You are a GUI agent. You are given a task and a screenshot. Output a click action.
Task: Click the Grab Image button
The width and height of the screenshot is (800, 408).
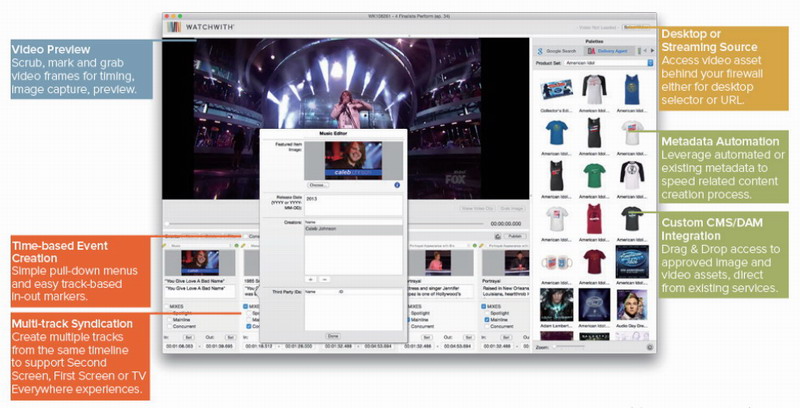512,209
